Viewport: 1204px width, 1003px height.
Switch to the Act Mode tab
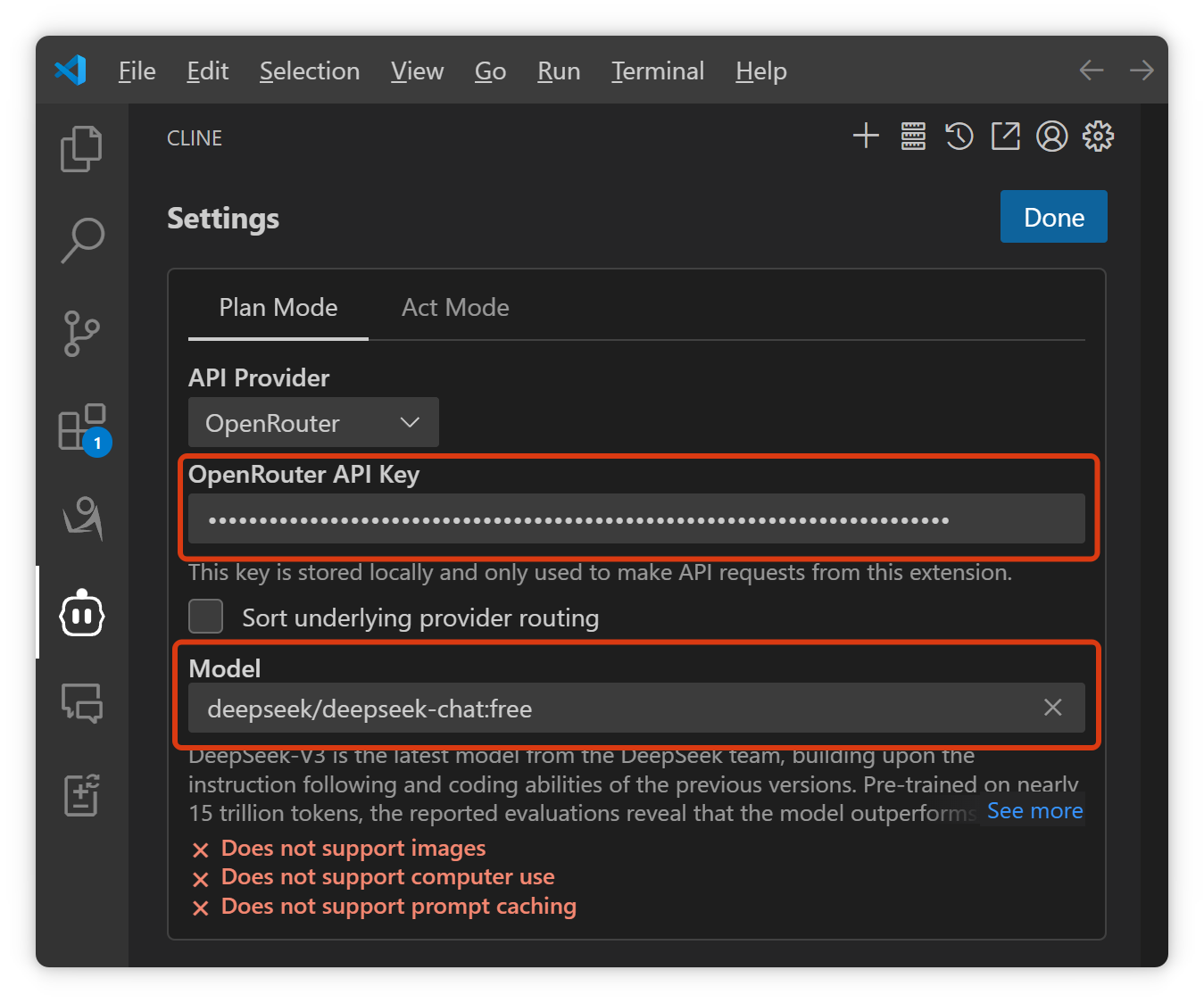[x=455, y=308]
